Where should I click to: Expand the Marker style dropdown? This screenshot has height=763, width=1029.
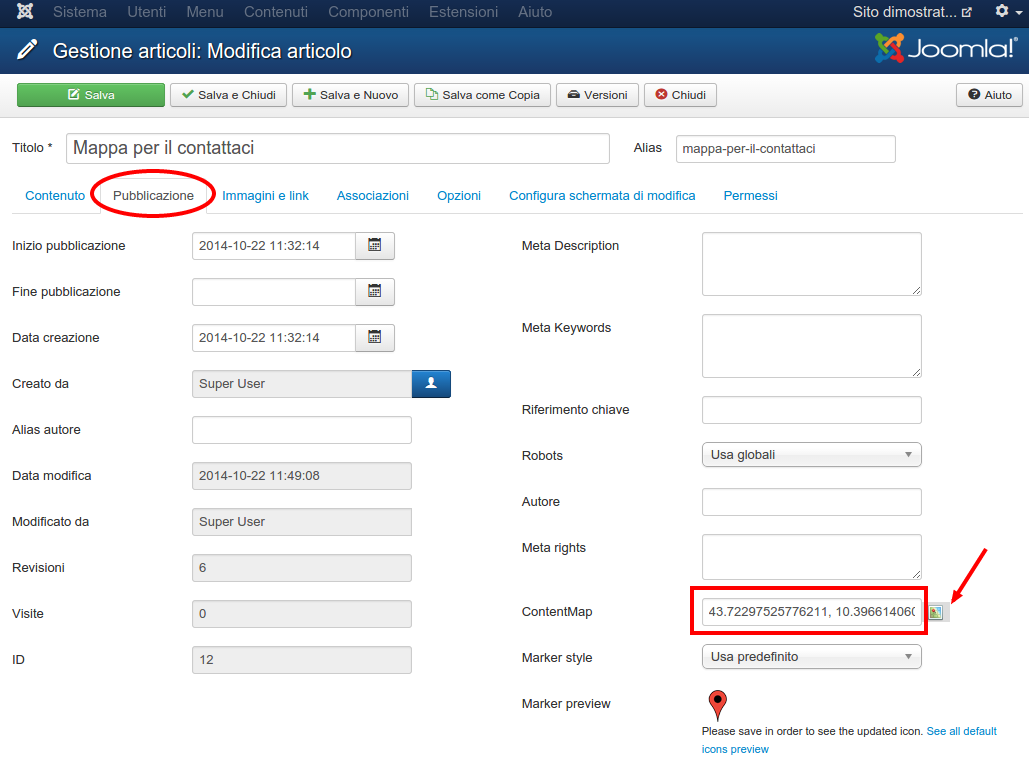[811, 657]
